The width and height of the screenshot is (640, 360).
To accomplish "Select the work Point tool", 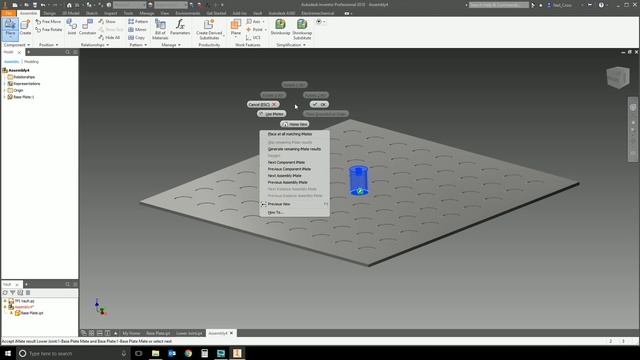I will (x=255, y=29).
